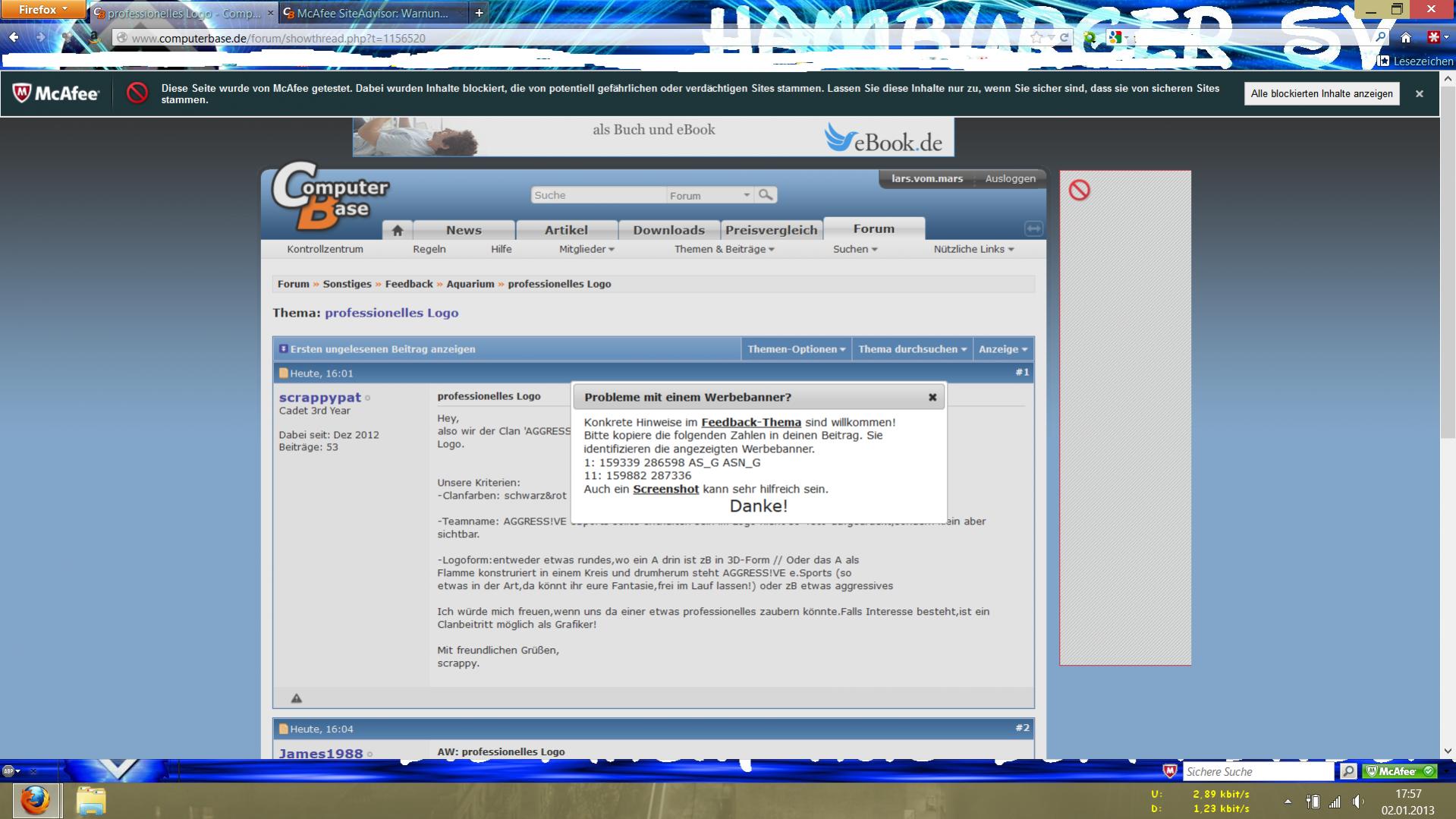
Task: Bookmark this page with the star icon
Action: coord(1036,37)
